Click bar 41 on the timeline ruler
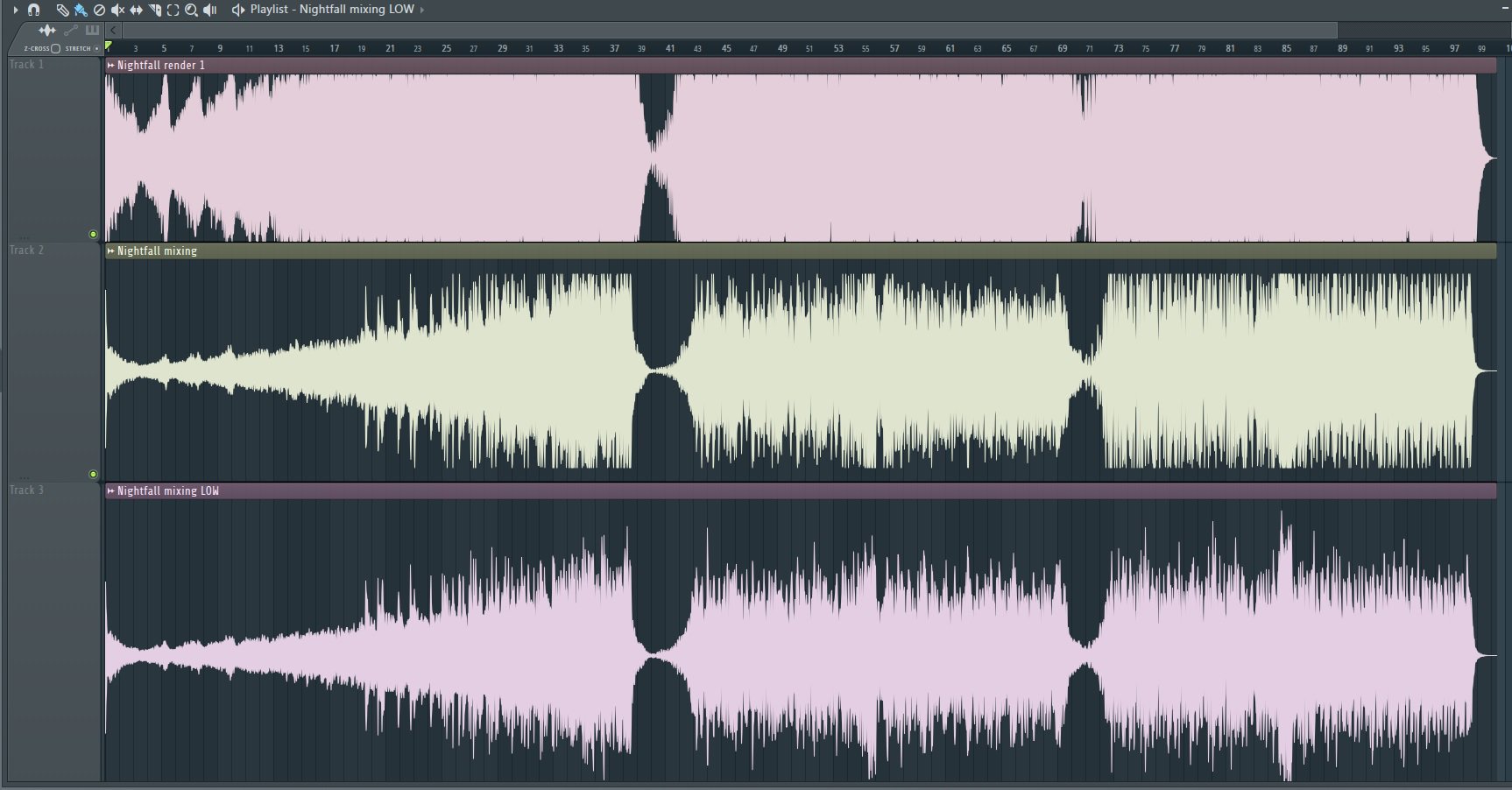Screen dimensions: 1512x790 pos(670,49)
